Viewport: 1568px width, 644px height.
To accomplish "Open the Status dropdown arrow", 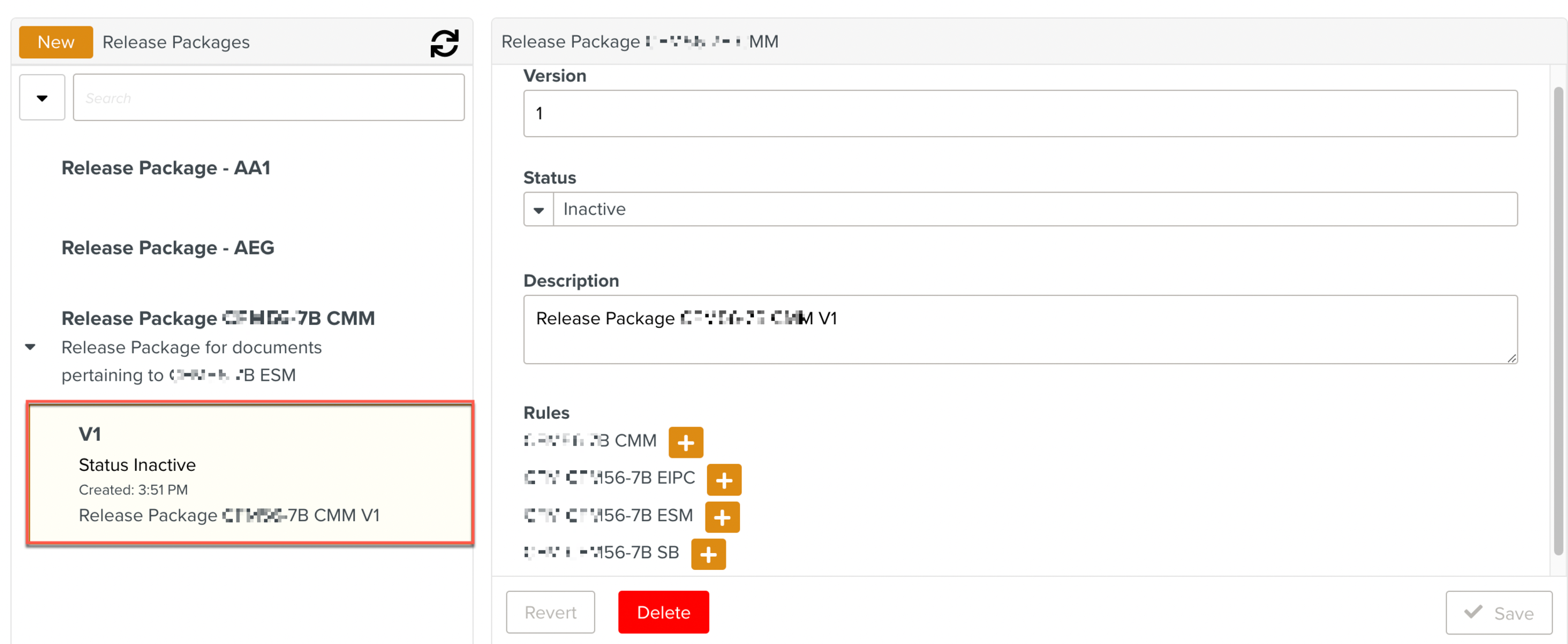I will (x=539, y=209).
